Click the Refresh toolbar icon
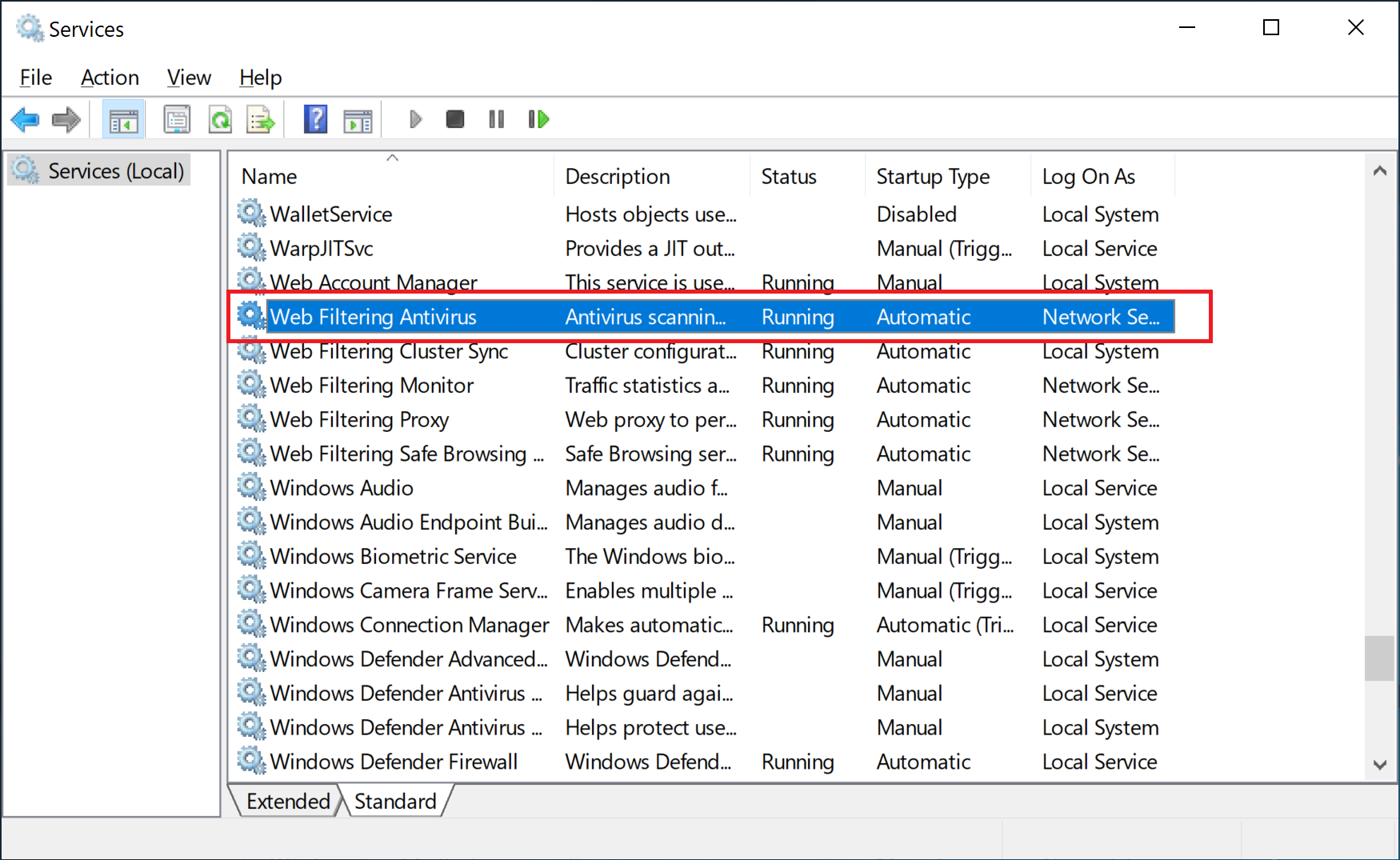1400x860 pixels. coord(219,120)
